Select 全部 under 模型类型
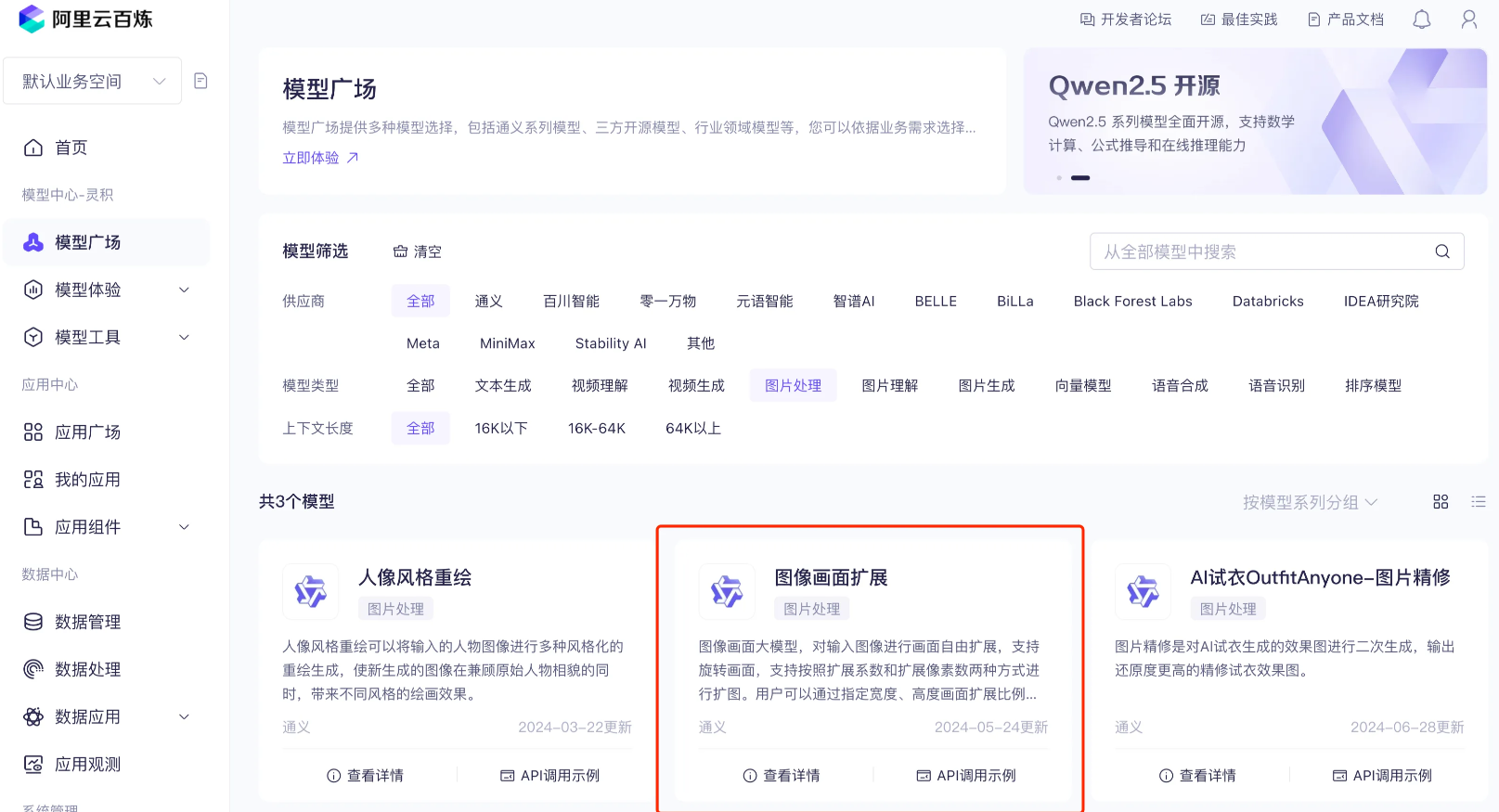The height and width of the screenshot is (812, 1499). coord(420,385)
